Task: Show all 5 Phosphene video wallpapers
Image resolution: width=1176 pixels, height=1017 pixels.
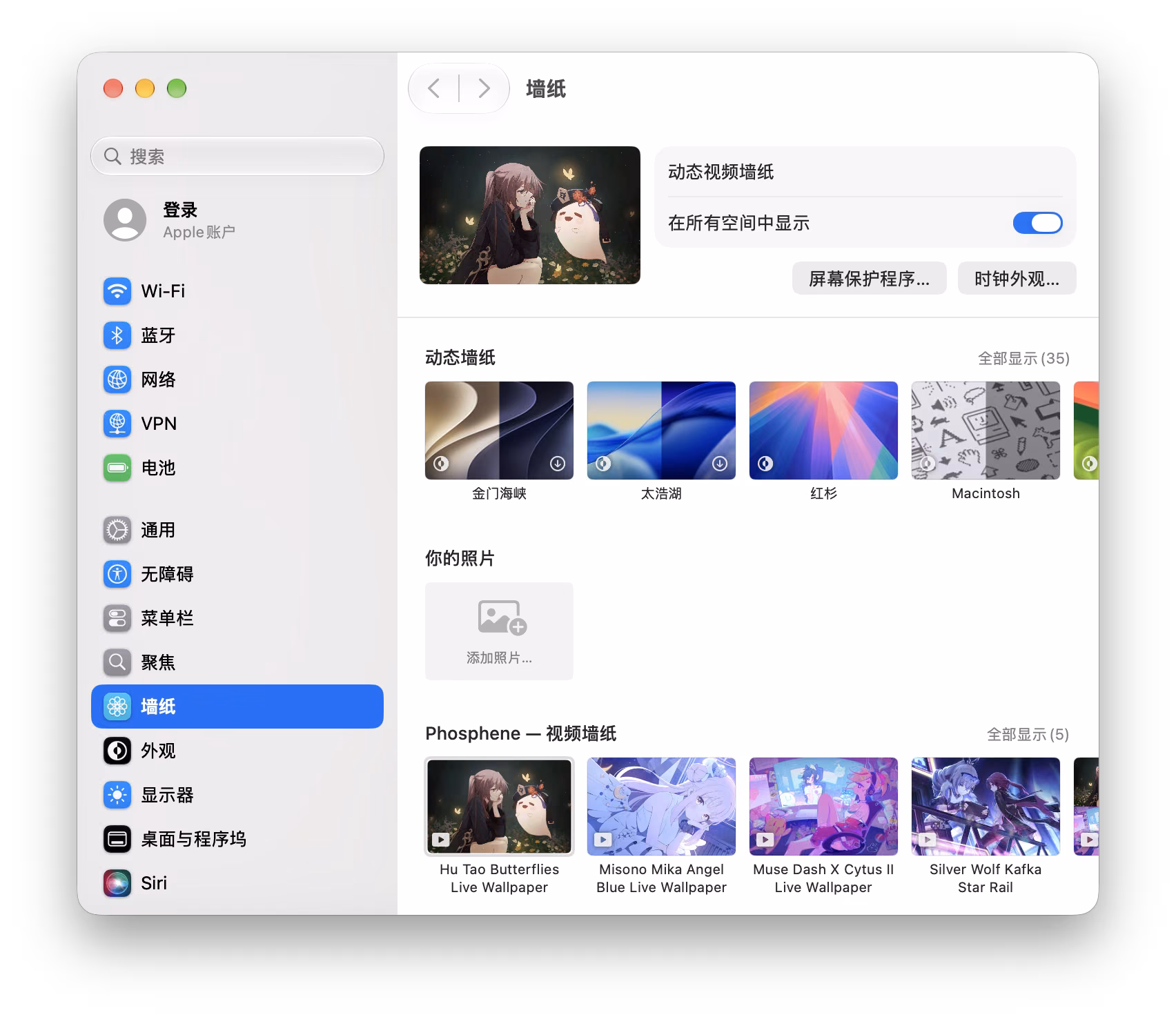Action: coord(1028,735)
